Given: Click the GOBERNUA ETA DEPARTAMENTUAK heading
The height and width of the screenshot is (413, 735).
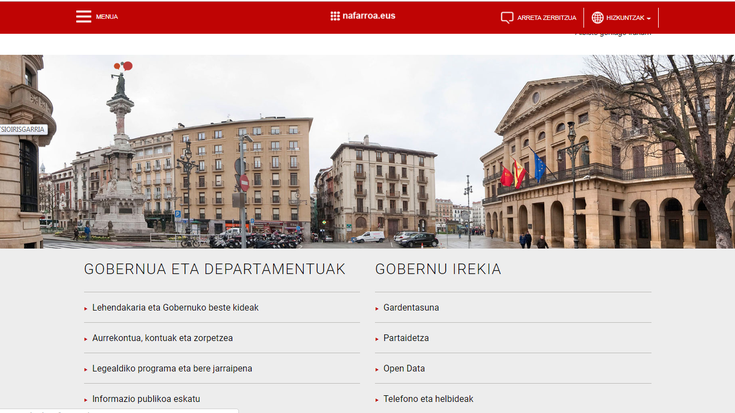Looking at the screenshot, I should tap(215, 269).
